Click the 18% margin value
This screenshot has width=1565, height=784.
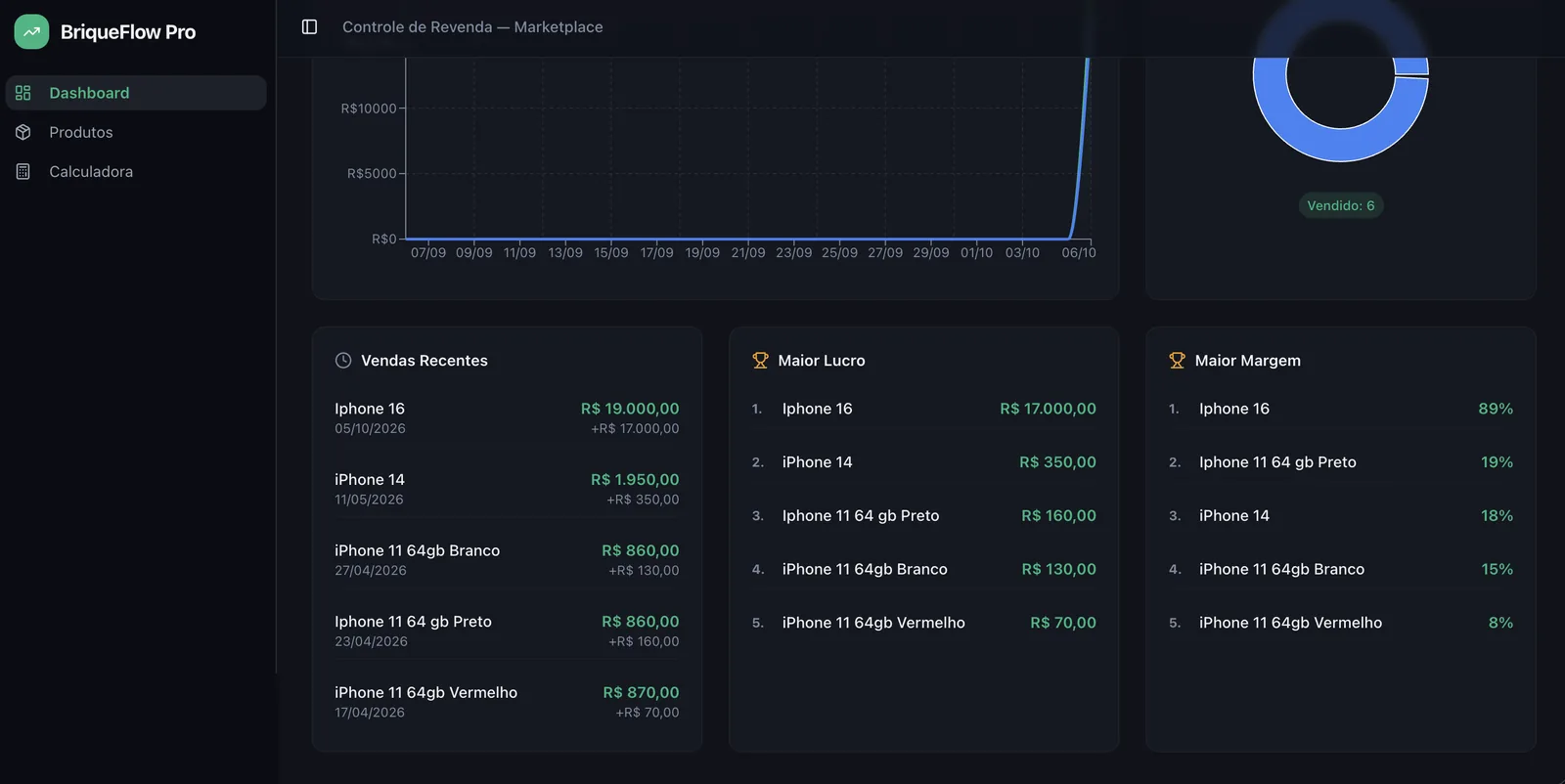coord(1497,515)
